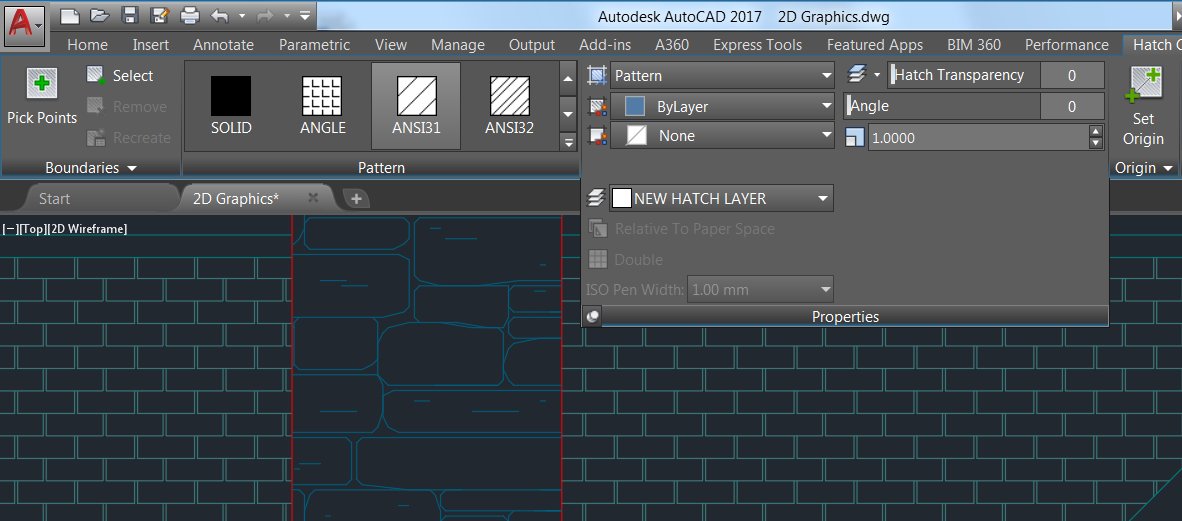The image size is (1182, 521).
Task: Click the Hatch Transparency value field
Action: coord(1072,75)
